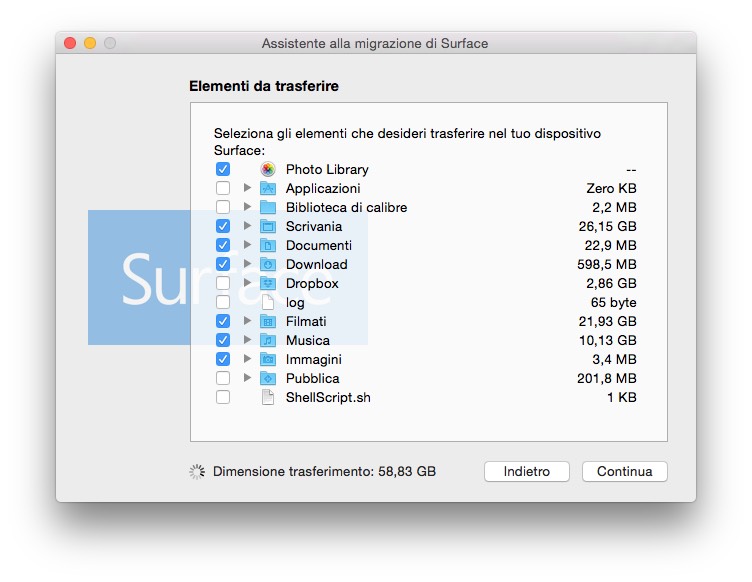Expand the Pubblica folder arrow
Screen dimensions: 752x582
pyautogui.click(x=247, y=378)
